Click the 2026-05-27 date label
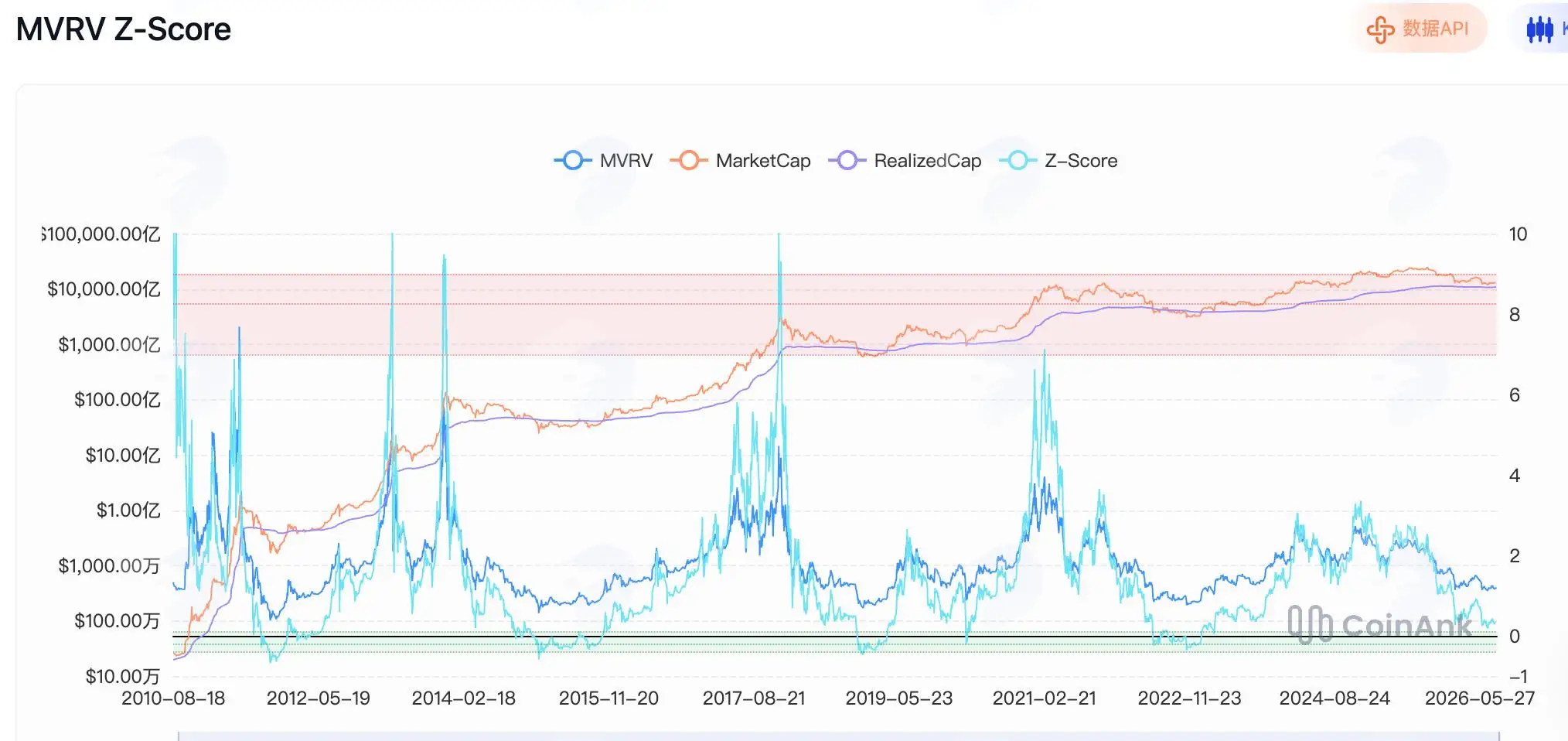Image resolution: width=1568 pixels, height=741 pixels. click(x=1480, y=698)
